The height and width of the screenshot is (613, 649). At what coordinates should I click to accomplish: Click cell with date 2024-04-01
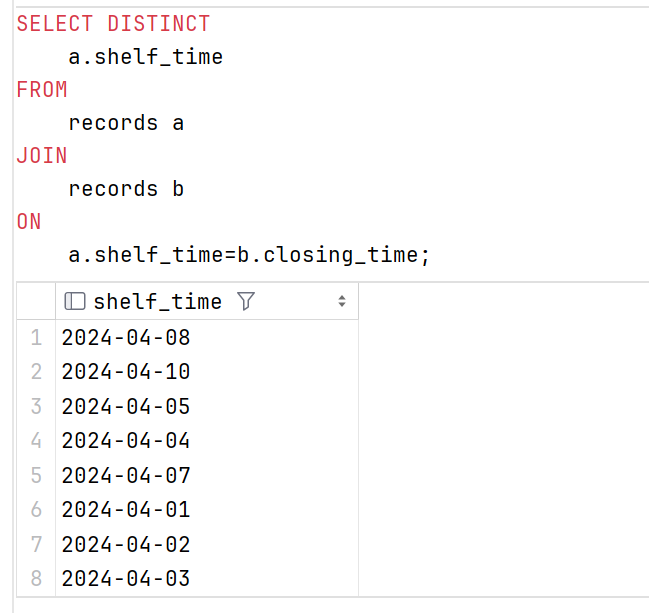pyautogui.click(x=207, y=510)
